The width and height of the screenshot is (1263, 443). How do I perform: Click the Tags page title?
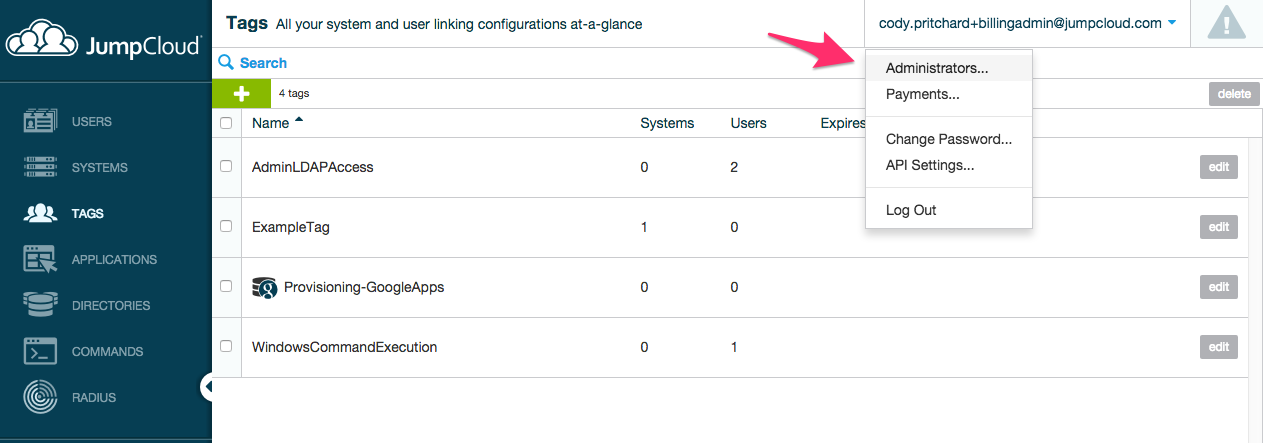247,23
